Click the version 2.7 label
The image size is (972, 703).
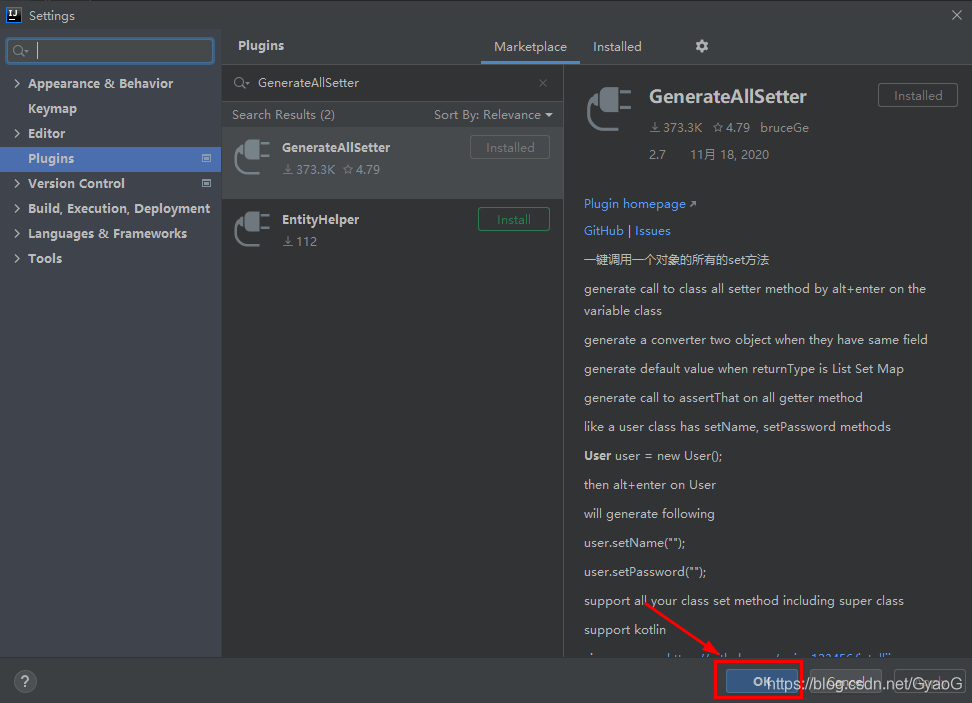point(657,154)
